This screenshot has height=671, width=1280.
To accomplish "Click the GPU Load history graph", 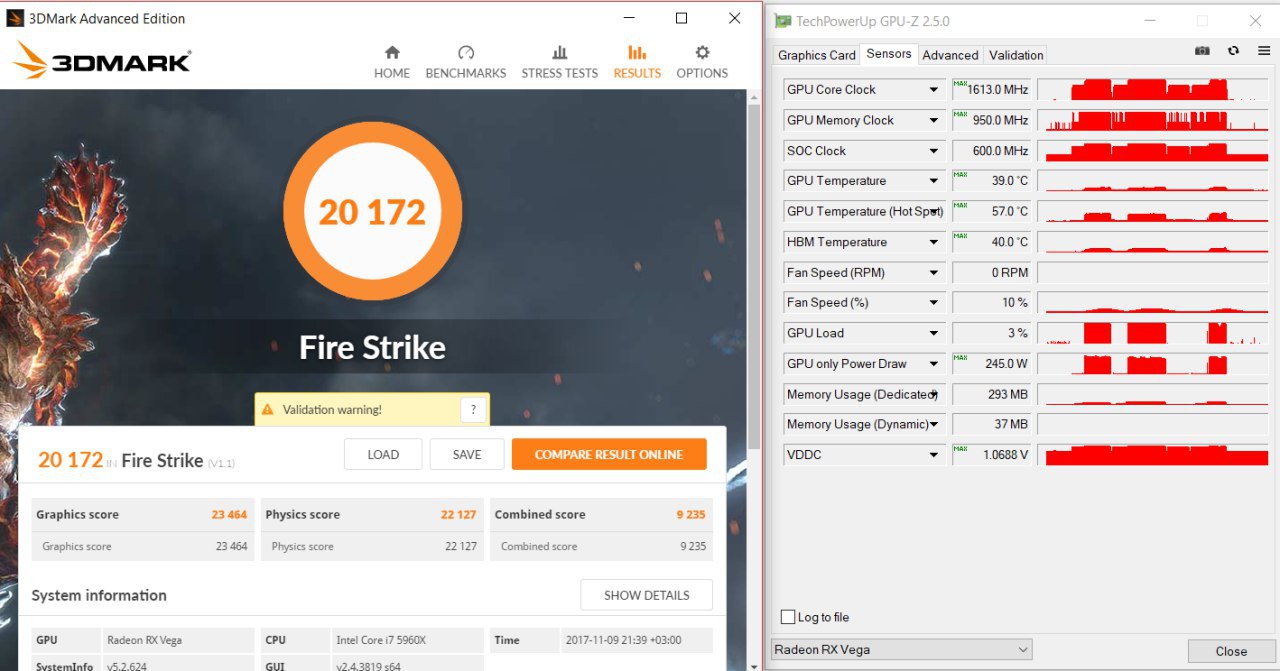I will [x=1154, y=333].
